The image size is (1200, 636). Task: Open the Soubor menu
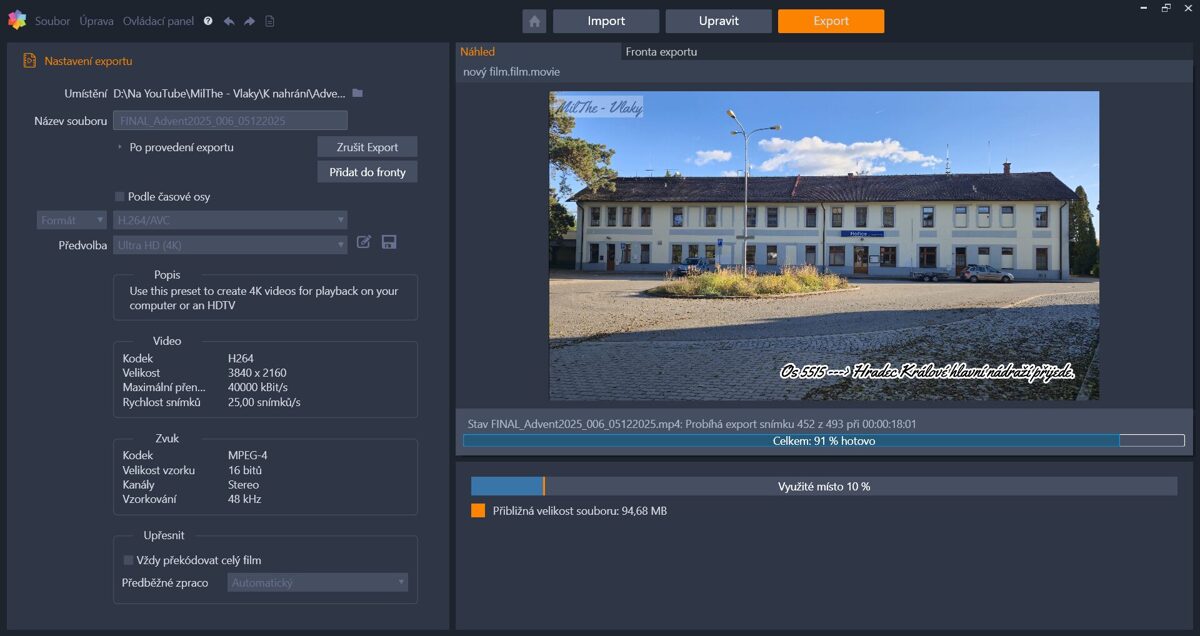[x=52, y=21]
